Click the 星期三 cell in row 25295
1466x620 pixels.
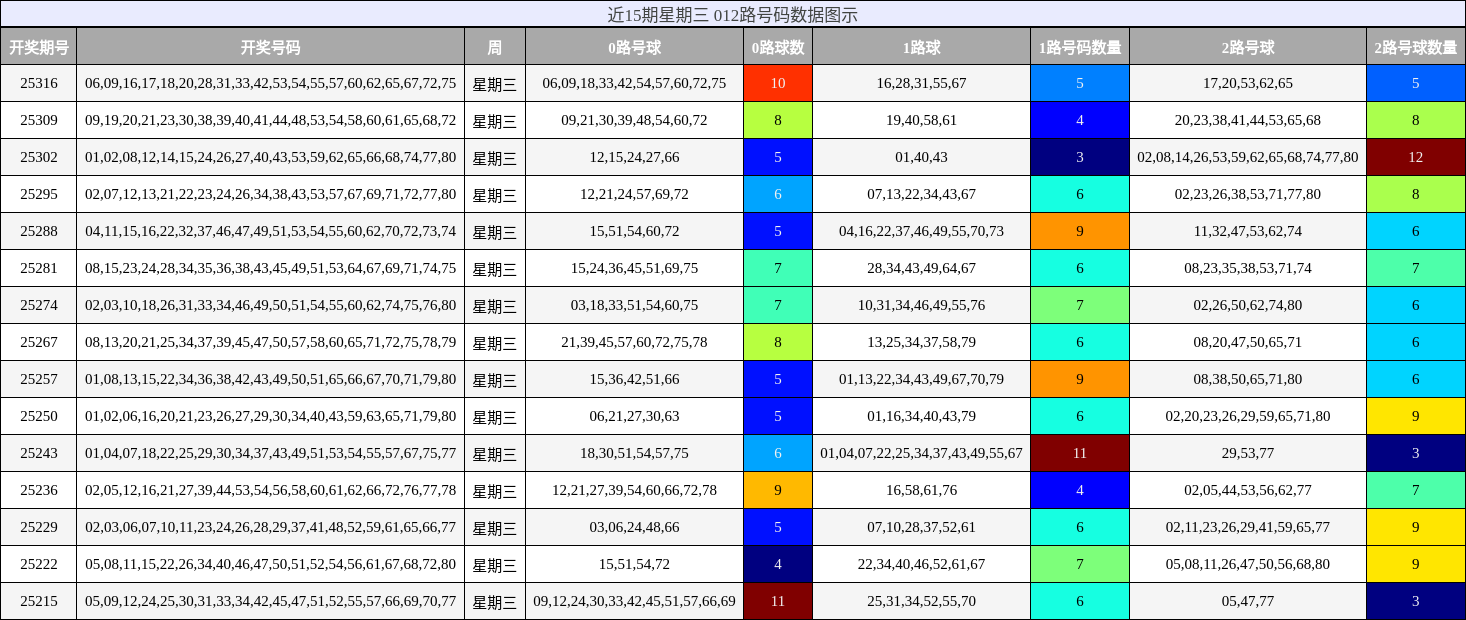(x=495, y=194)
